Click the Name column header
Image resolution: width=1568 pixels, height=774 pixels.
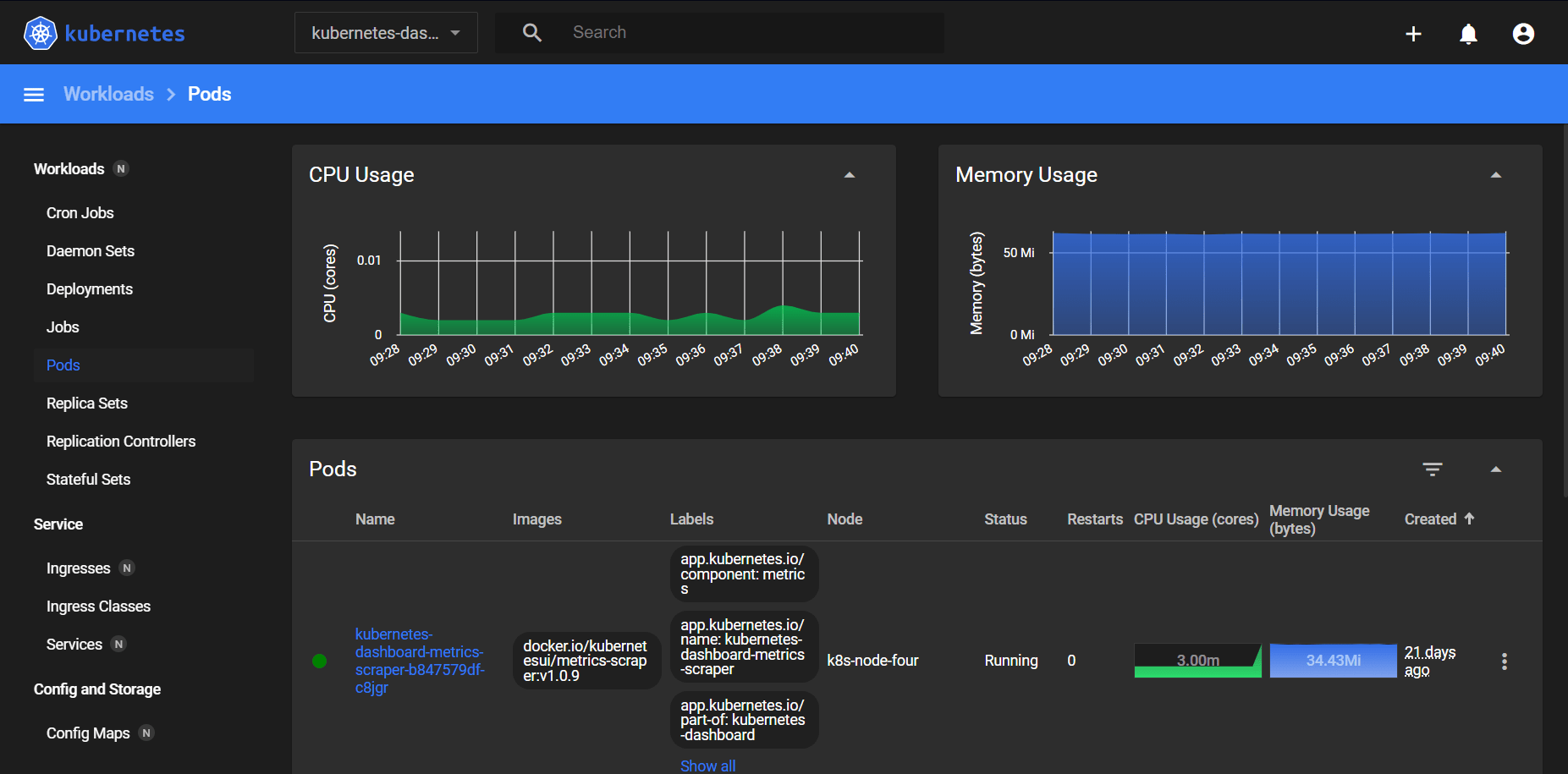(x=375, y=519)
